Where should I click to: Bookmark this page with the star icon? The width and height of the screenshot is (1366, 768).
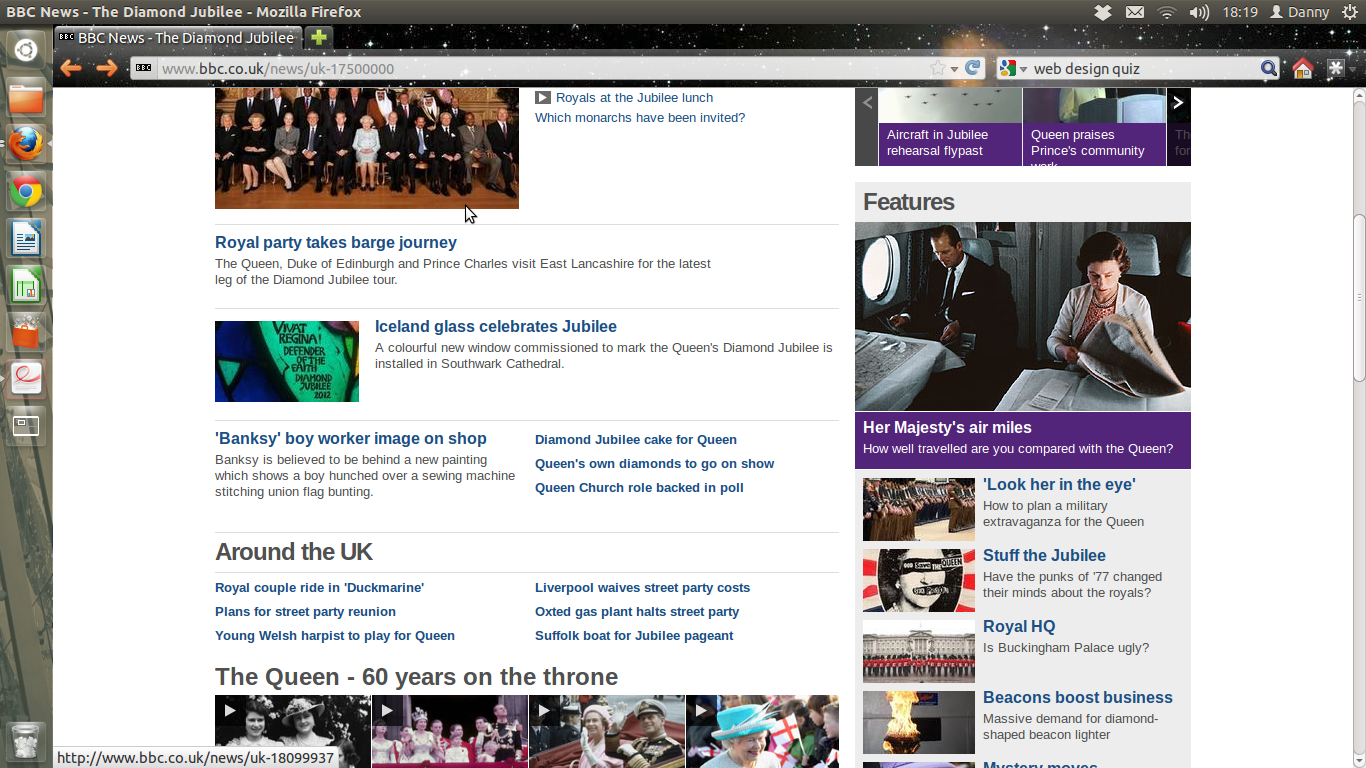pyautogui.click(x=937, y=68)
